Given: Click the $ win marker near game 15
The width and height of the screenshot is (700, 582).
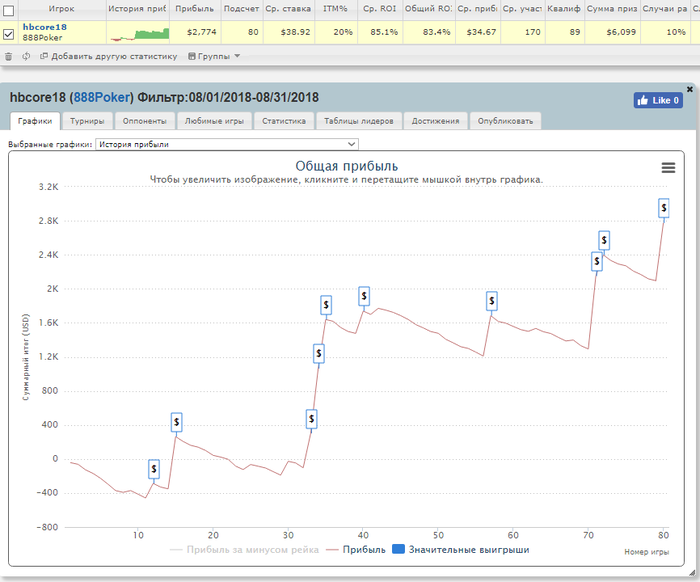Looking at the screenshot, I should tap(176, 422).
